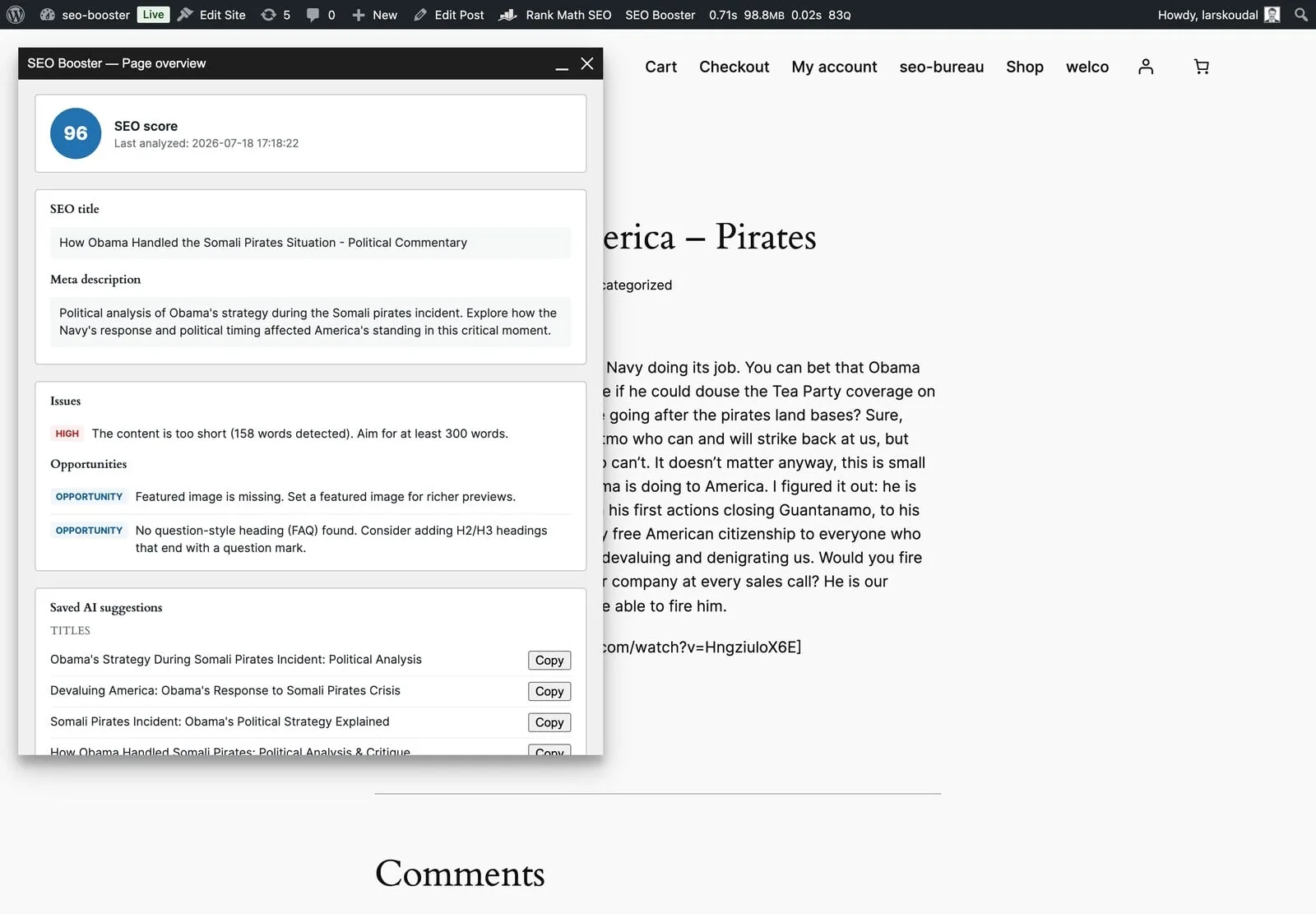Click the user account person icon

(x=1146, y=67)
